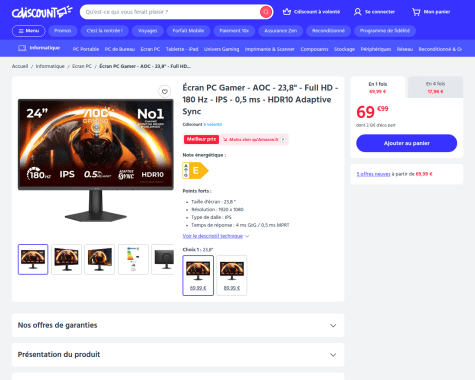
Task: Go to Imprimante & Scanner category
Action: pos(270,49)
